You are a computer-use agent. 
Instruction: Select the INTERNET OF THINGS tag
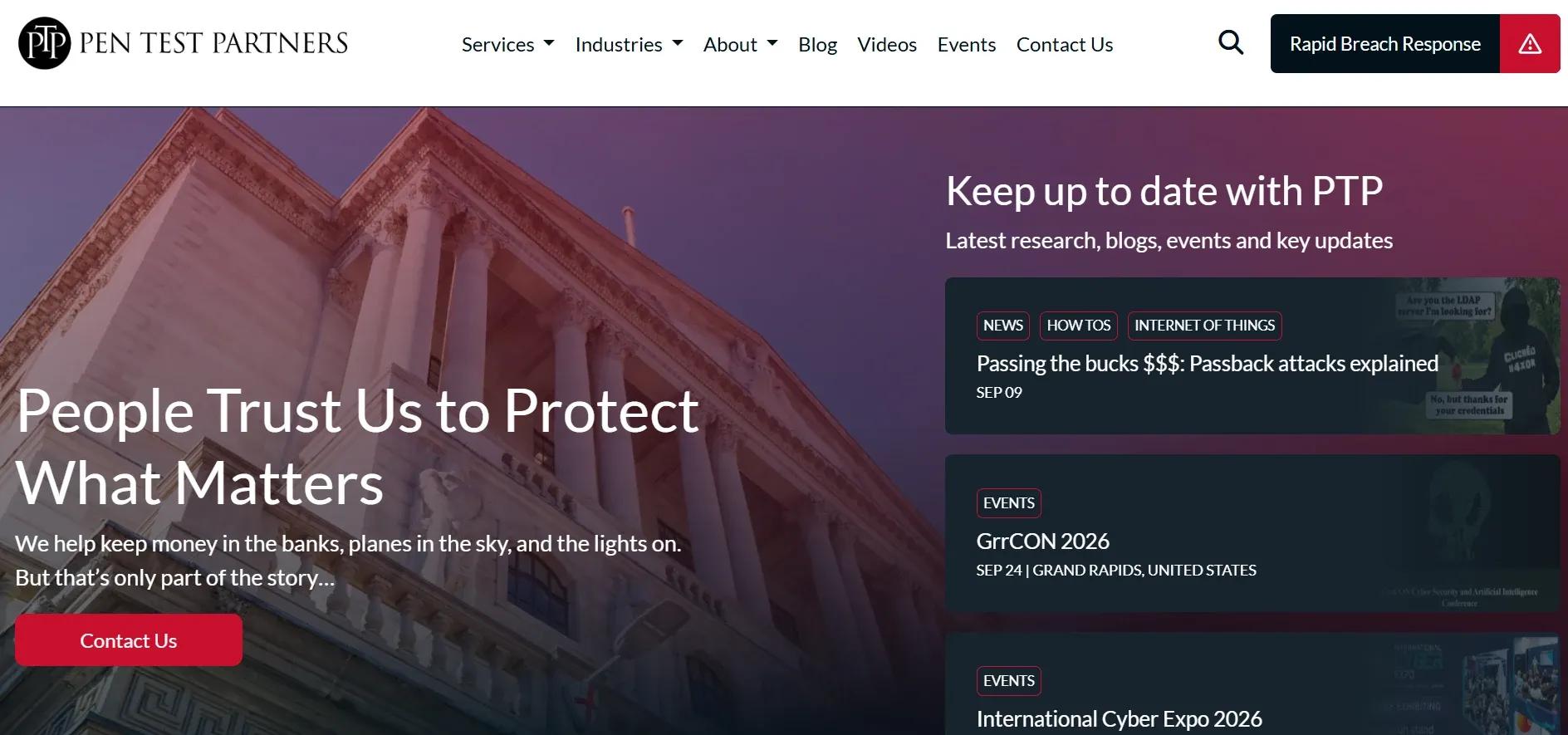(1205, 326)
